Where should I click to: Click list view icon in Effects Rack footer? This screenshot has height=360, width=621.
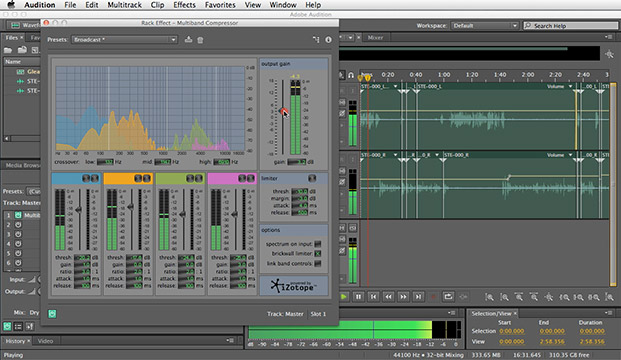[18, 326]
